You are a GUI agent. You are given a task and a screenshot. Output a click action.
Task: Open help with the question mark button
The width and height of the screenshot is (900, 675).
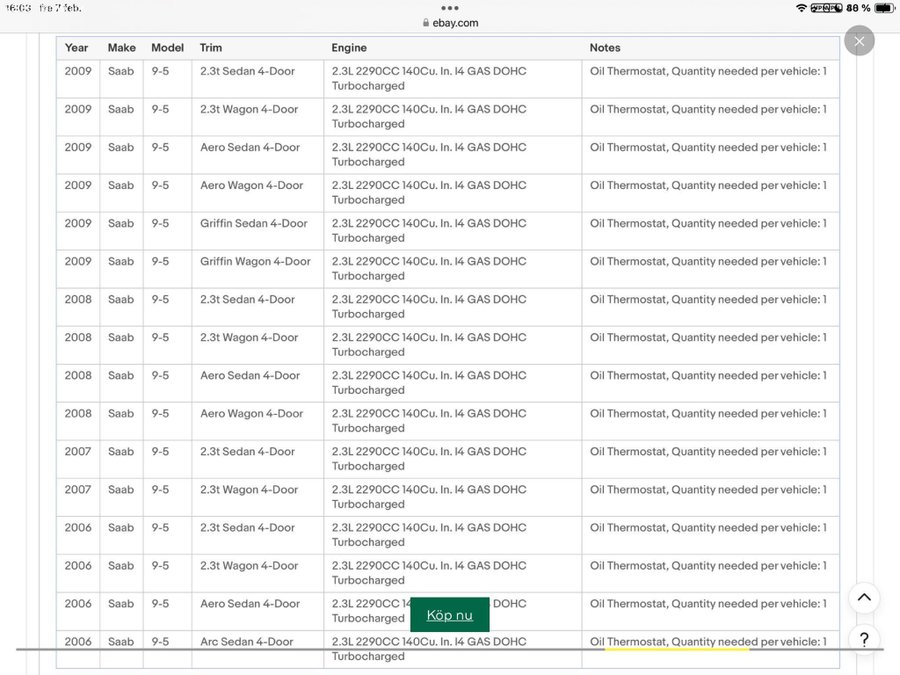pos(864,639)
